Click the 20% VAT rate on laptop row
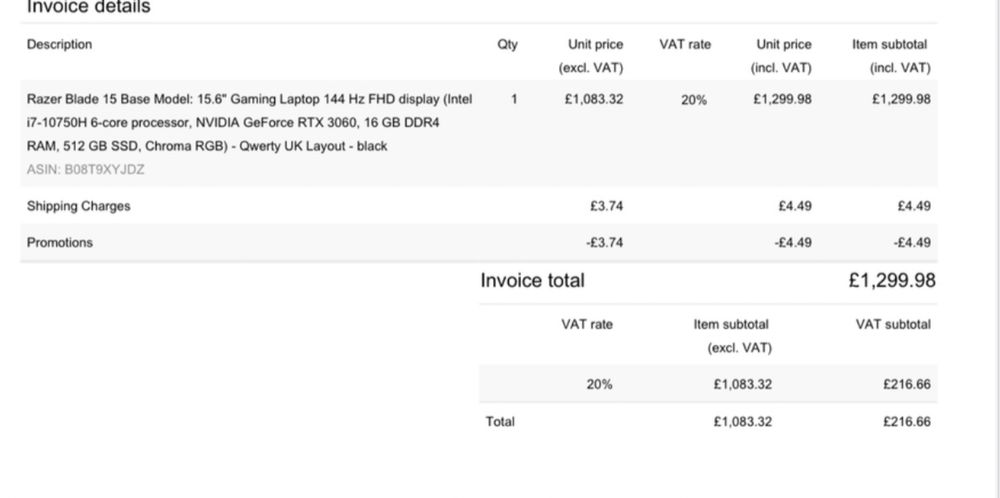The height and width of the screenshot is (498, 1000). [693, 100]
